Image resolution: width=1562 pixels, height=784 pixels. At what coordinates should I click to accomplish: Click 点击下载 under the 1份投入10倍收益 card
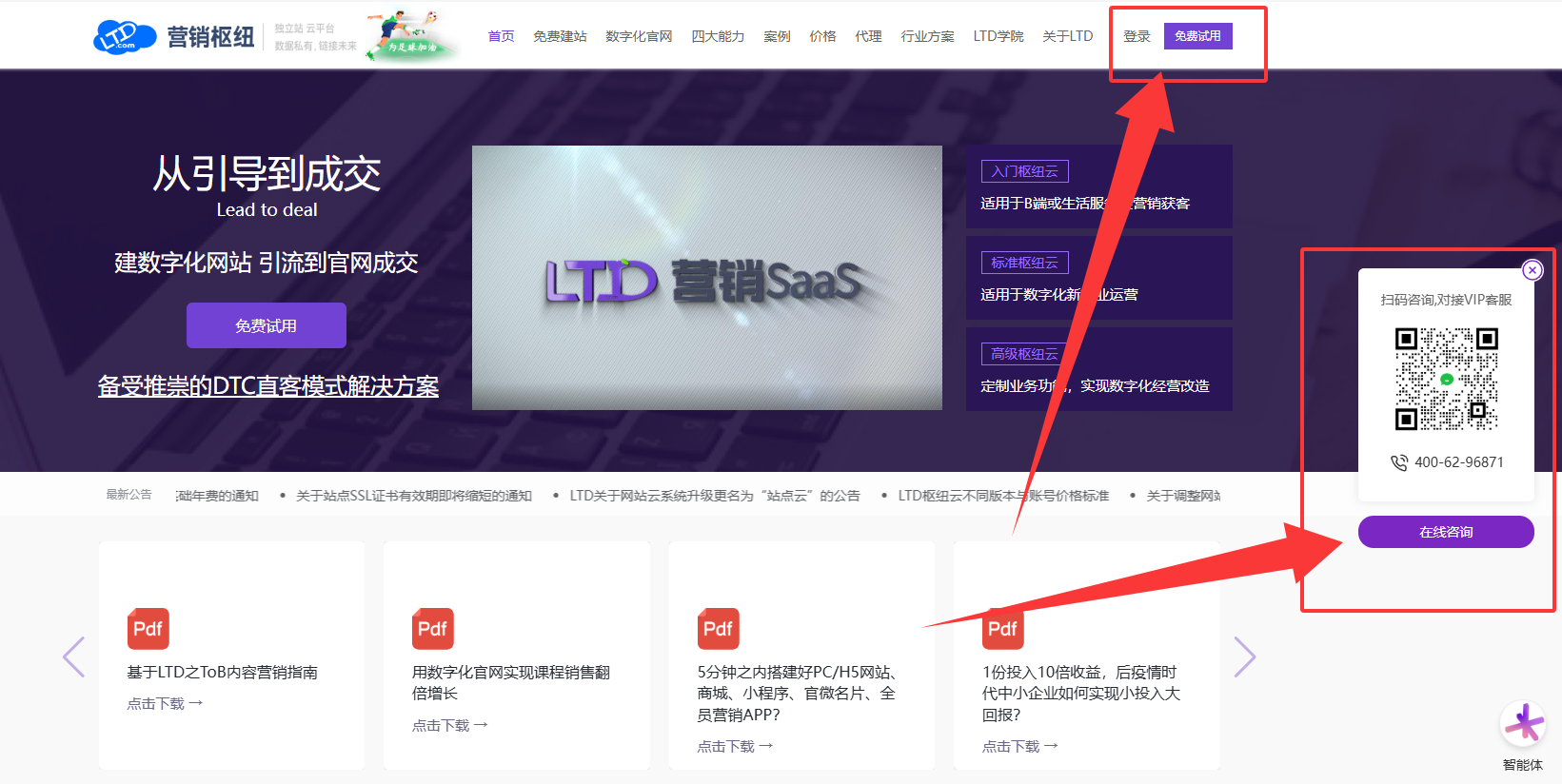[1020, 747]
